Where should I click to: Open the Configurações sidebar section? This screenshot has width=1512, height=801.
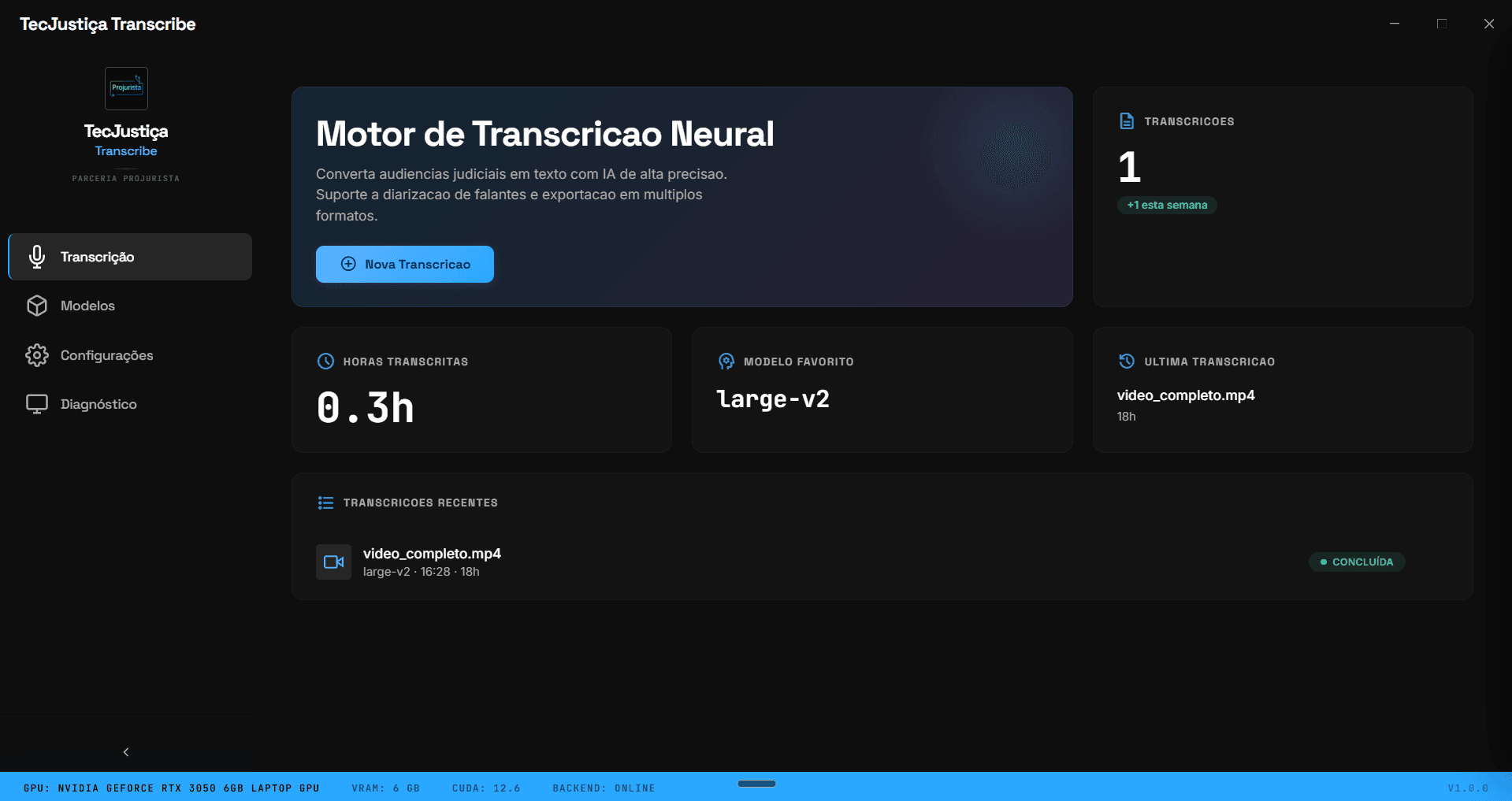[130, 355]
